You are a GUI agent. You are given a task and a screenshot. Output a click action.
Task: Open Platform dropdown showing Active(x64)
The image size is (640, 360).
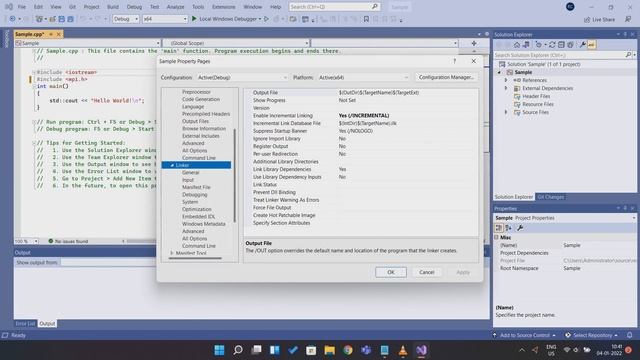pyautogui.click(x=363, y=78)
